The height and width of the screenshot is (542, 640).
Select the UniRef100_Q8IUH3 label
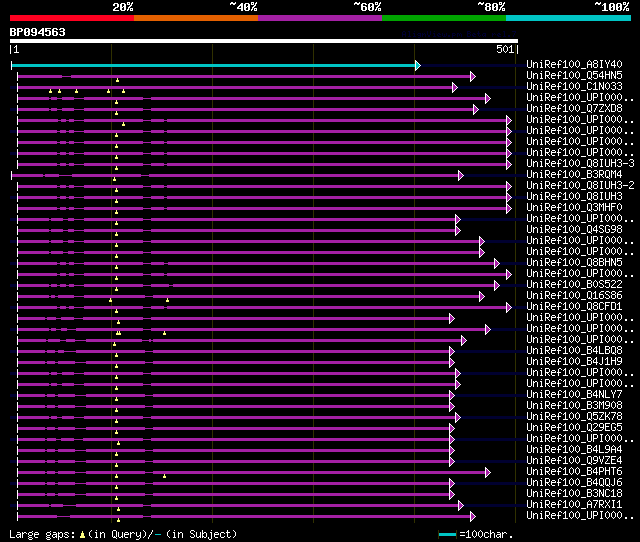tap(574, 196)
